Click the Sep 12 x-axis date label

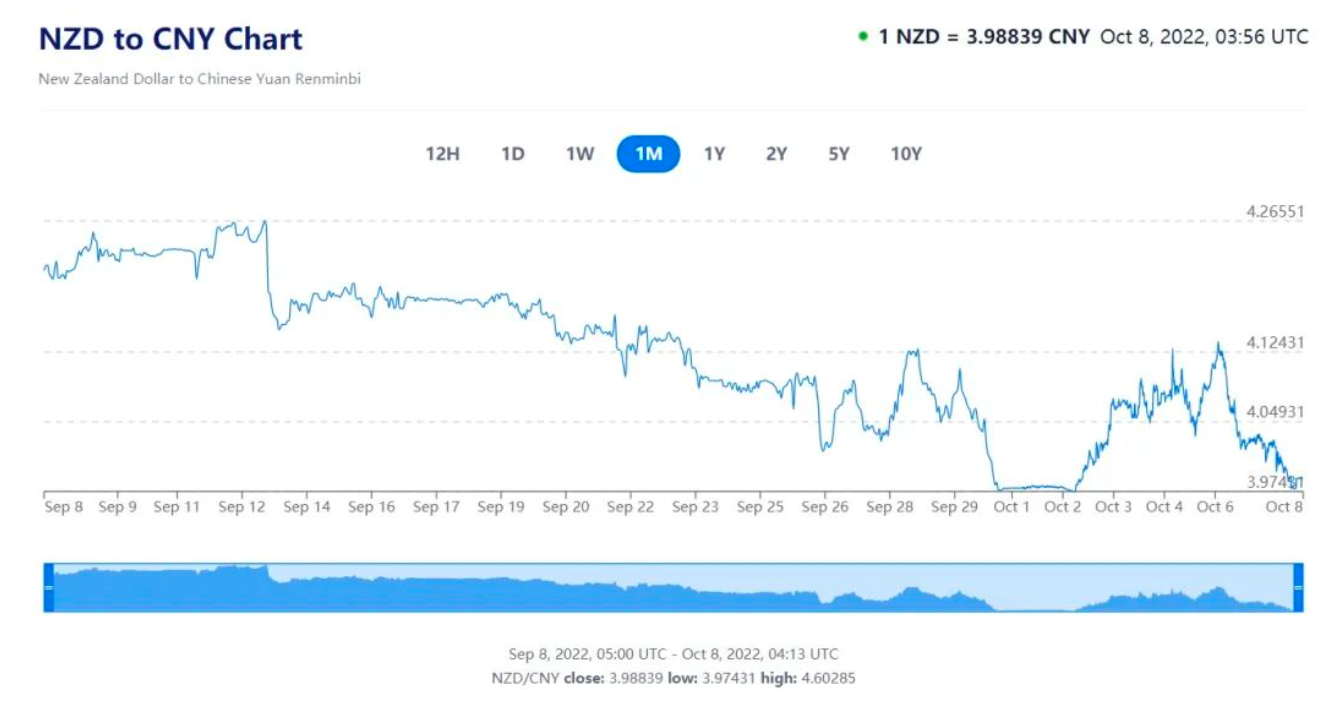click(243, 507)
